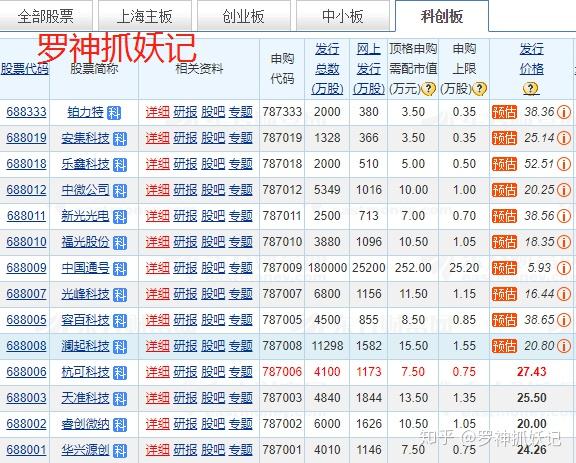Viewport: 576px width, 463px height.
Task: Click info icon beside price 52.51
Action: click(564, 164)
